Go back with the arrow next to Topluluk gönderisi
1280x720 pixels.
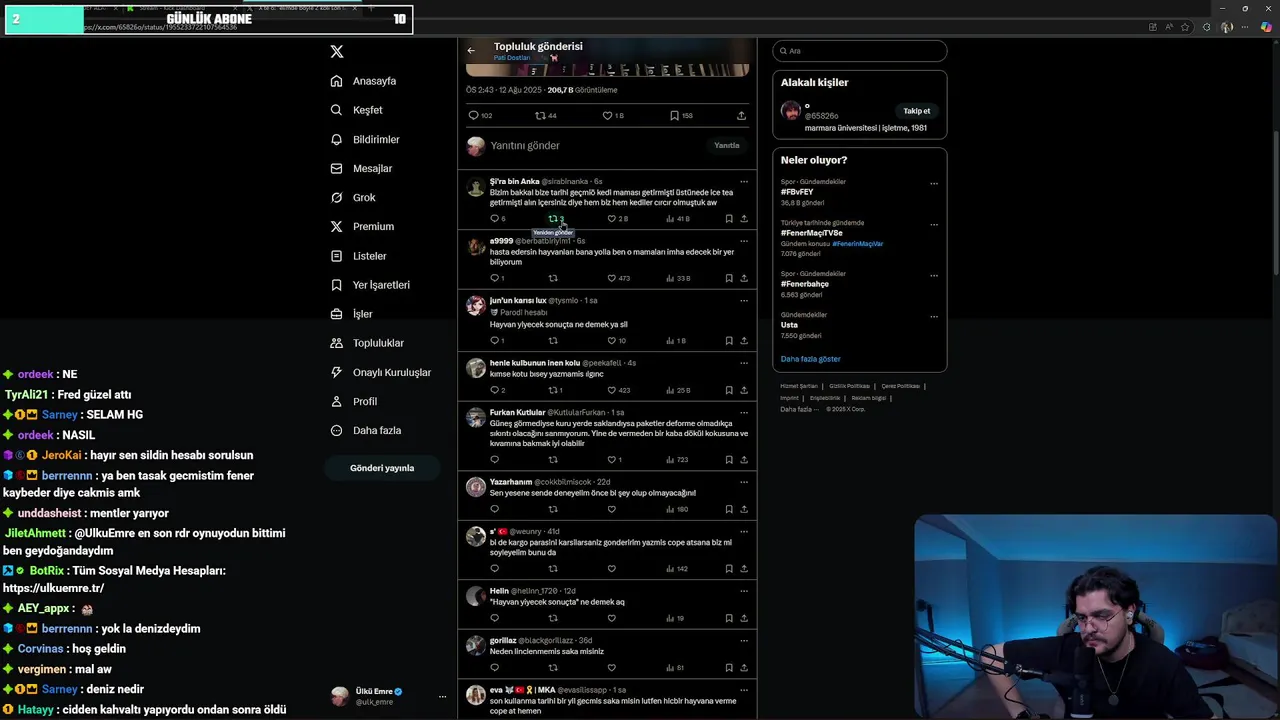(x=471, y=50)
